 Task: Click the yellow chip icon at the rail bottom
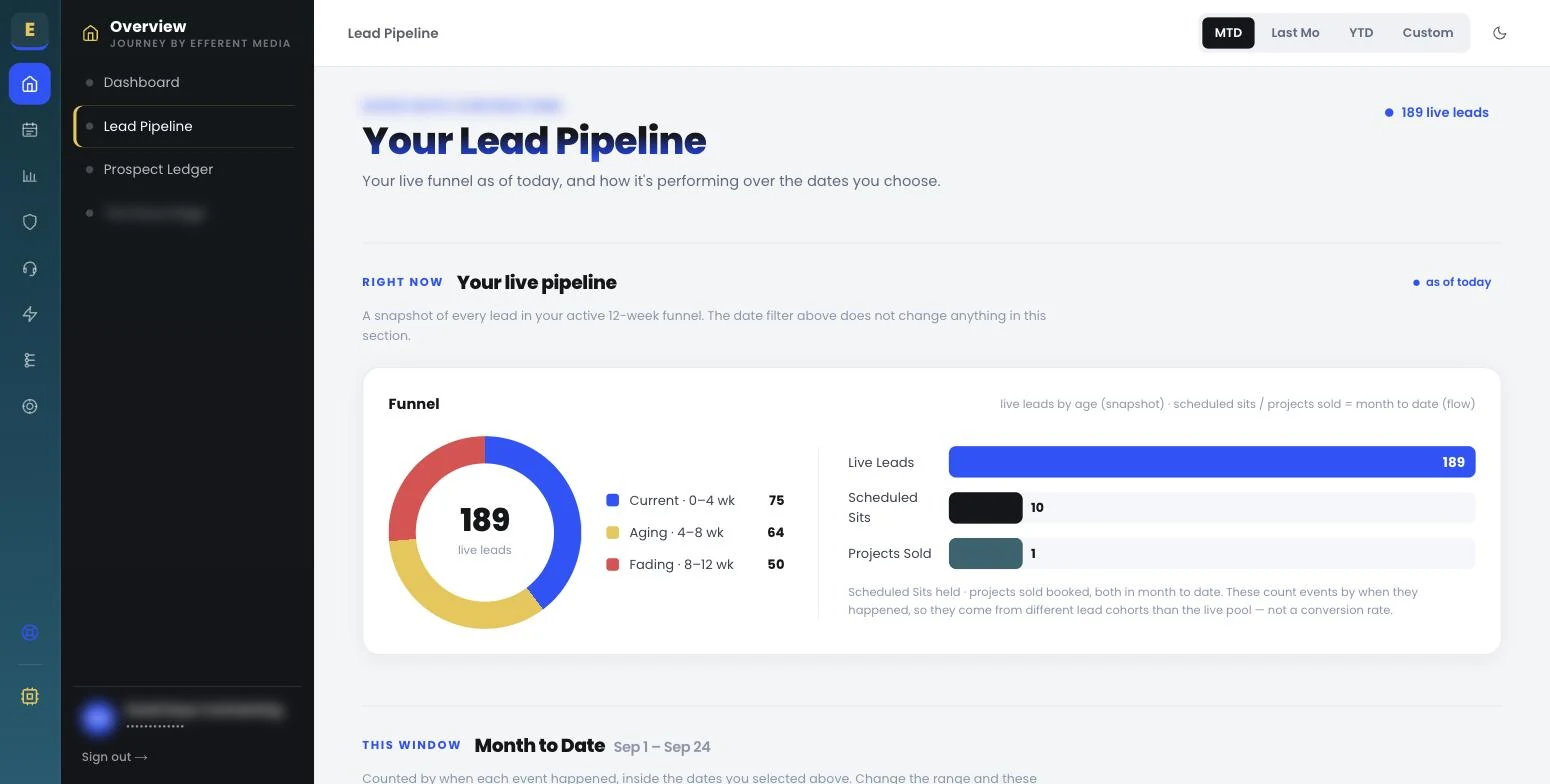[30, 696]
